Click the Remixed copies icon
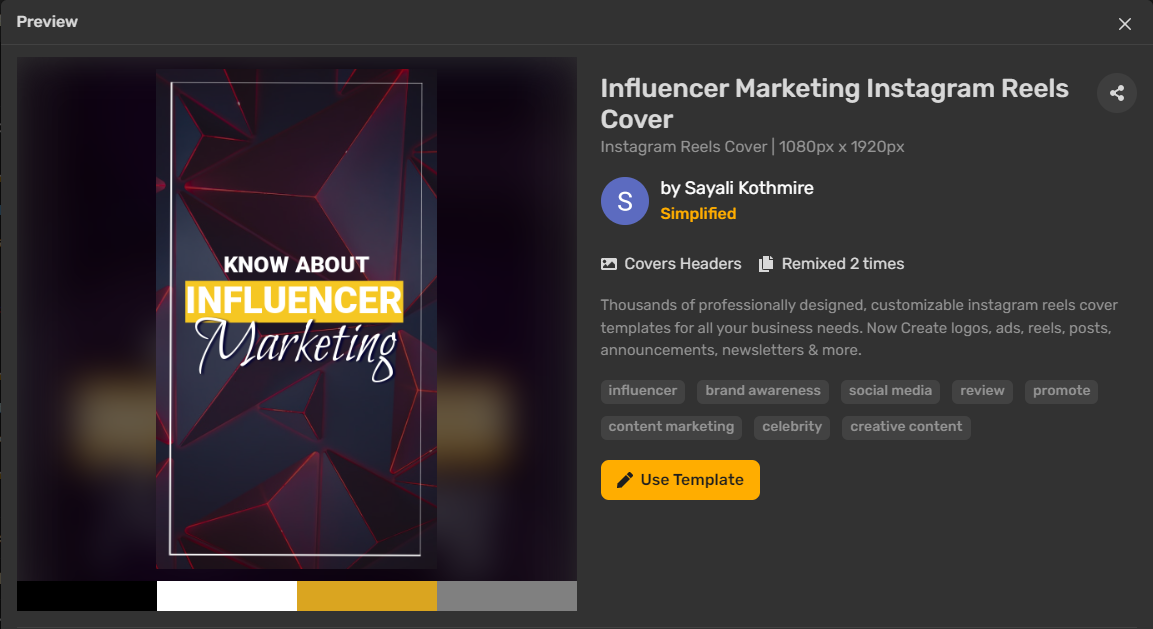The width and height of the screenshot is (1153, 629). click(x=765, y=264)
